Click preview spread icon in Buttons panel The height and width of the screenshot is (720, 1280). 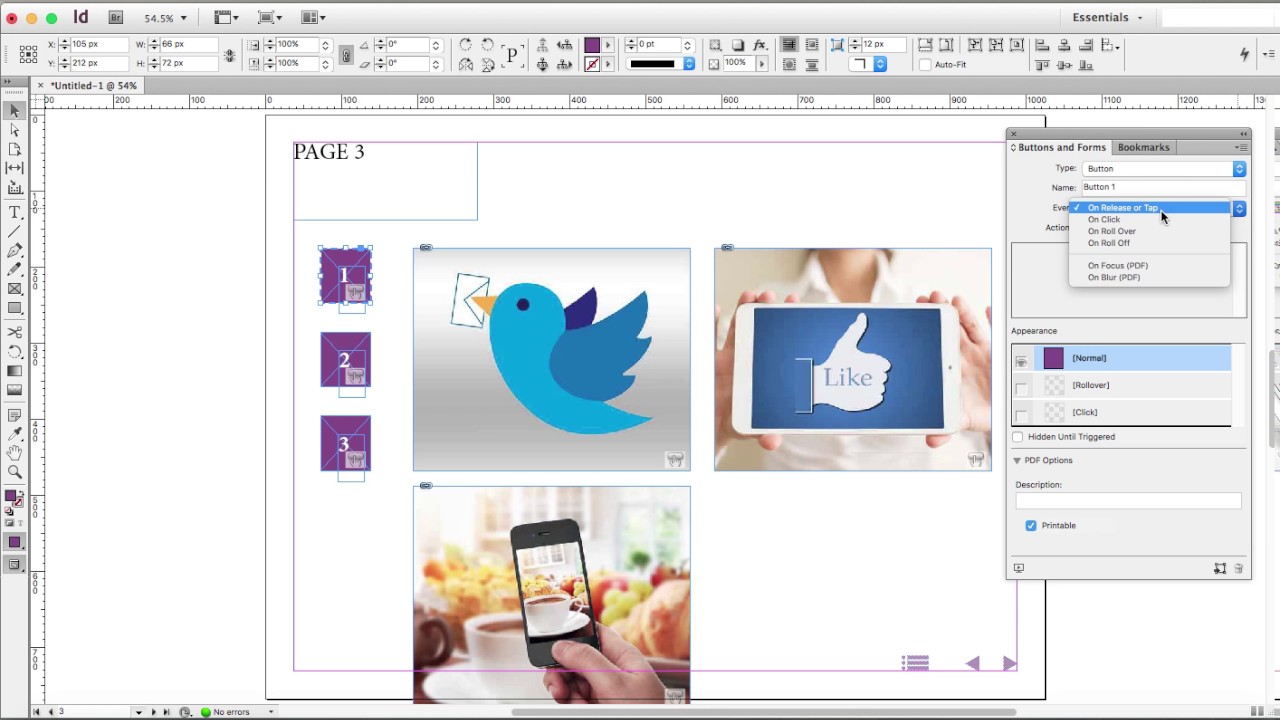1019,568
